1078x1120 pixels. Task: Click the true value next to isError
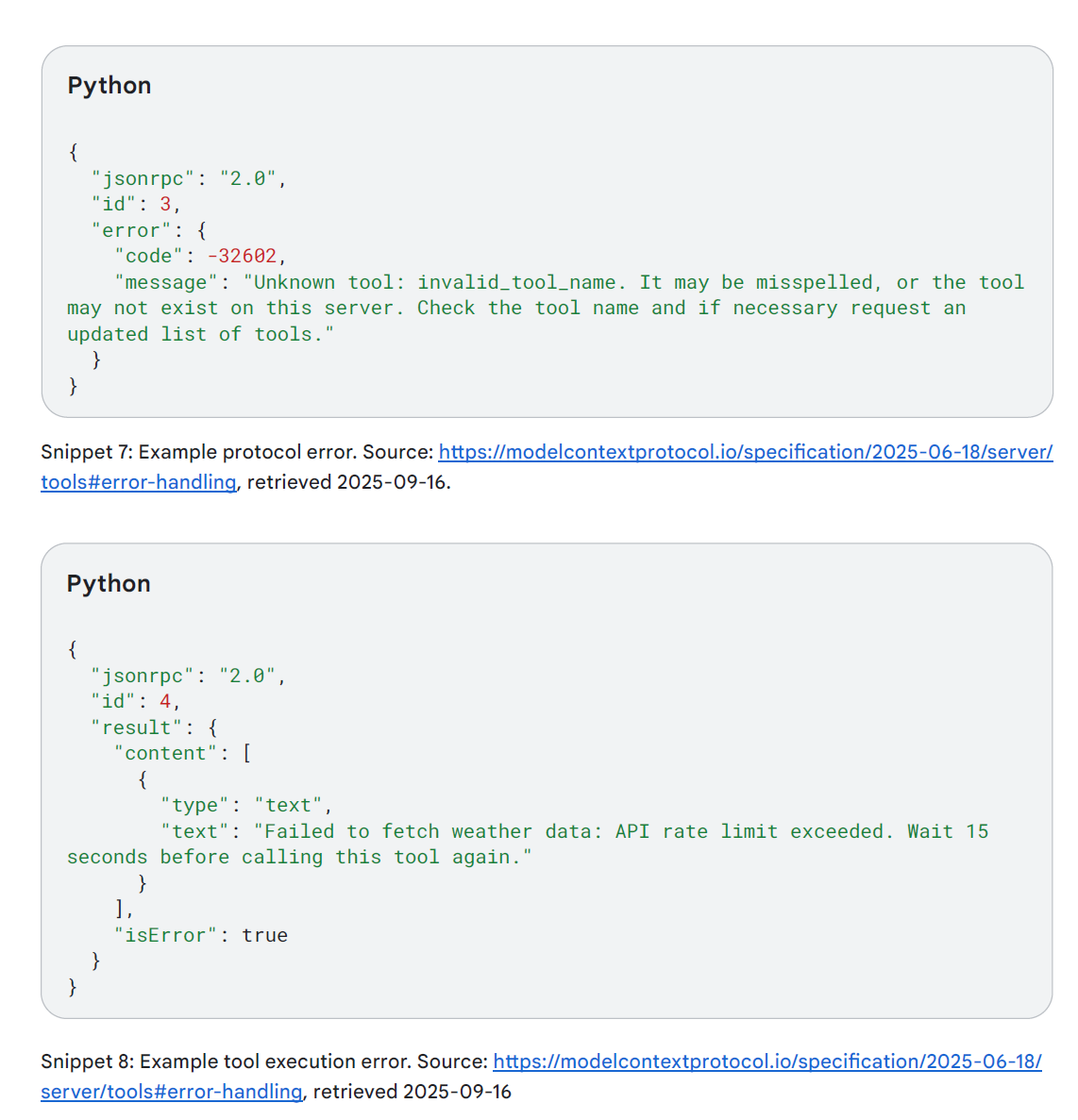[264, 935]
